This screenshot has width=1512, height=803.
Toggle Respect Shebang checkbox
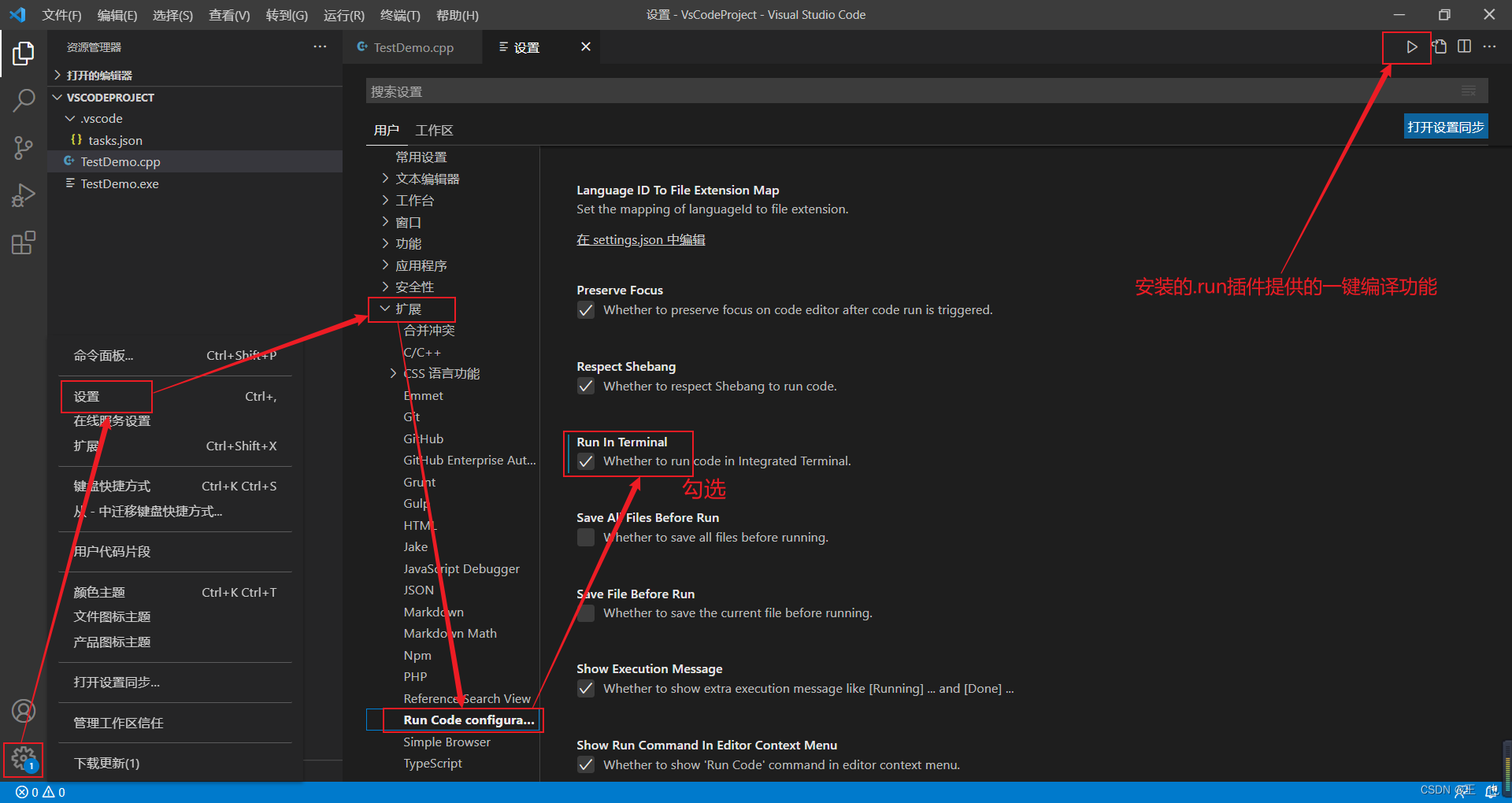coord(586,387)
